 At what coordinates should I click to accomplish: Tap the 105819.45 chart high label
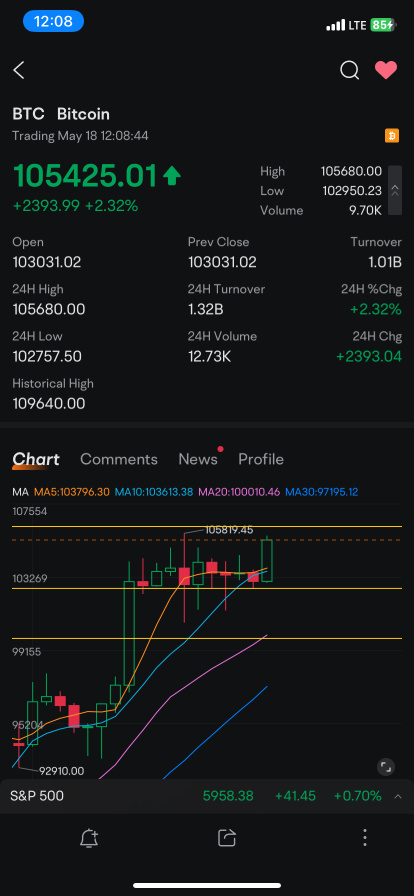pyautogui.click(x=229, y=530)
